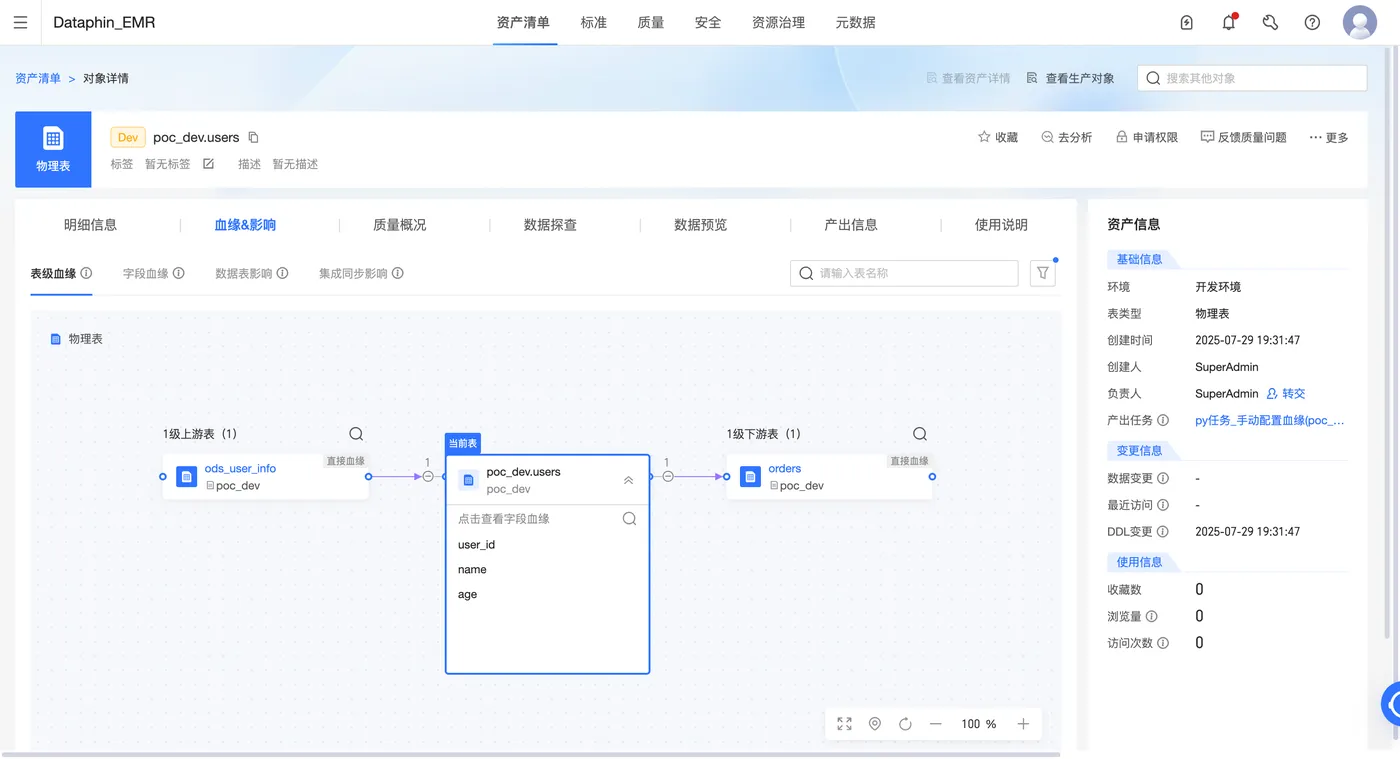Select the 数据表影响 sub-tab
Screen dimensions: 1400x759
[x=244, y=273]
